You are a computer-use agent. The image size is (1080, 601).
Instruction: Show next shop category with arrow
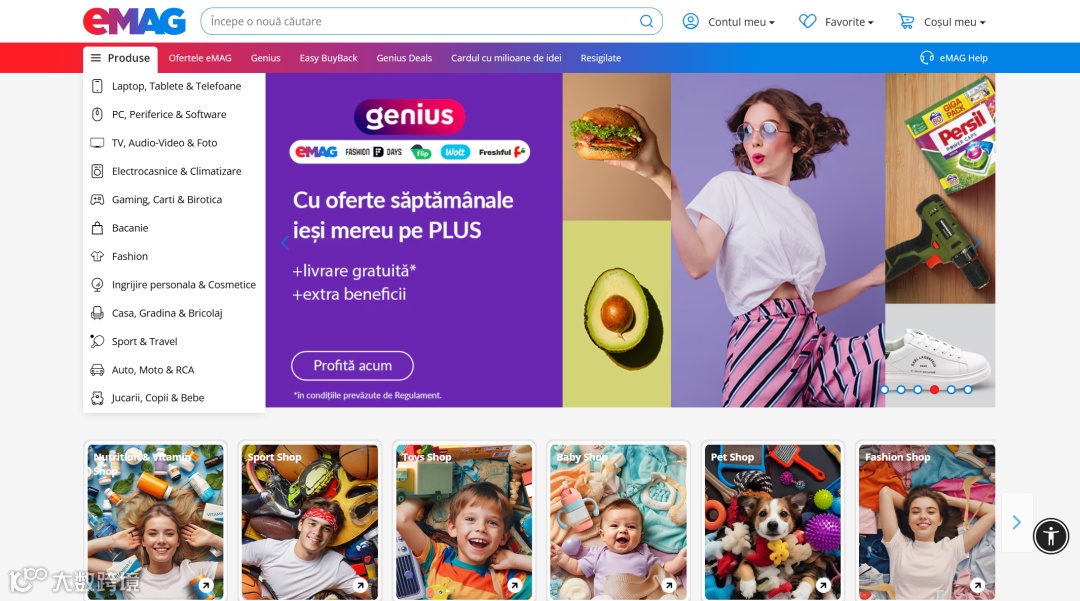point(1017,522)
